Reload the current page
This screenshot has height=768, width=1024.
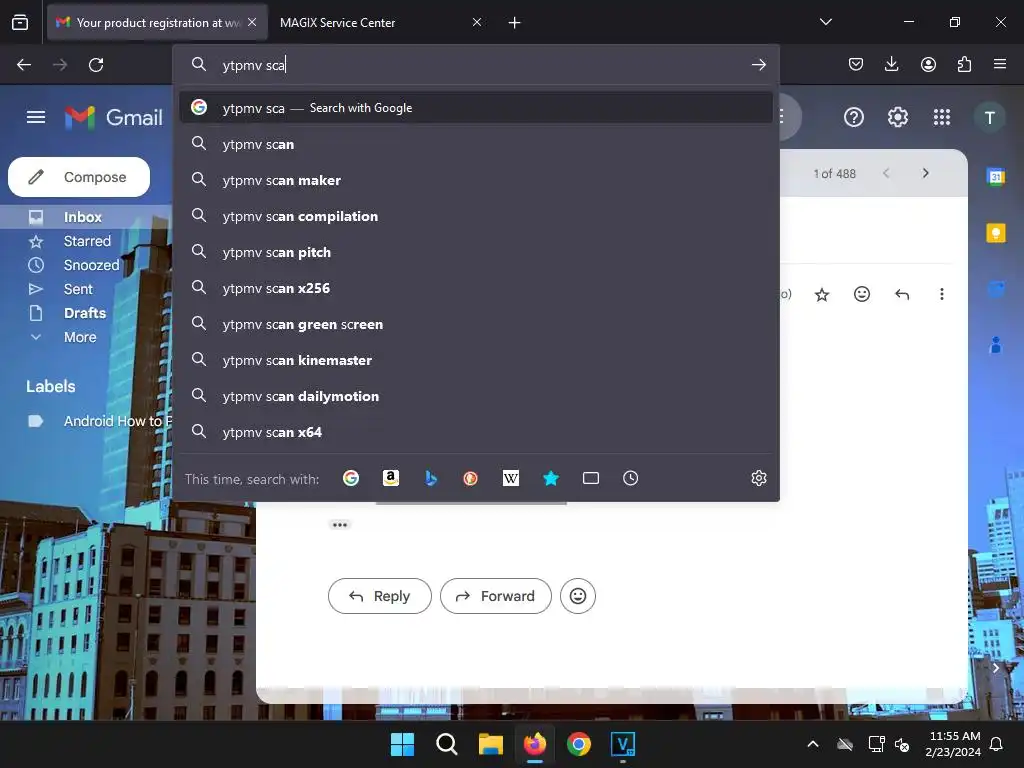tap(96, 65)
